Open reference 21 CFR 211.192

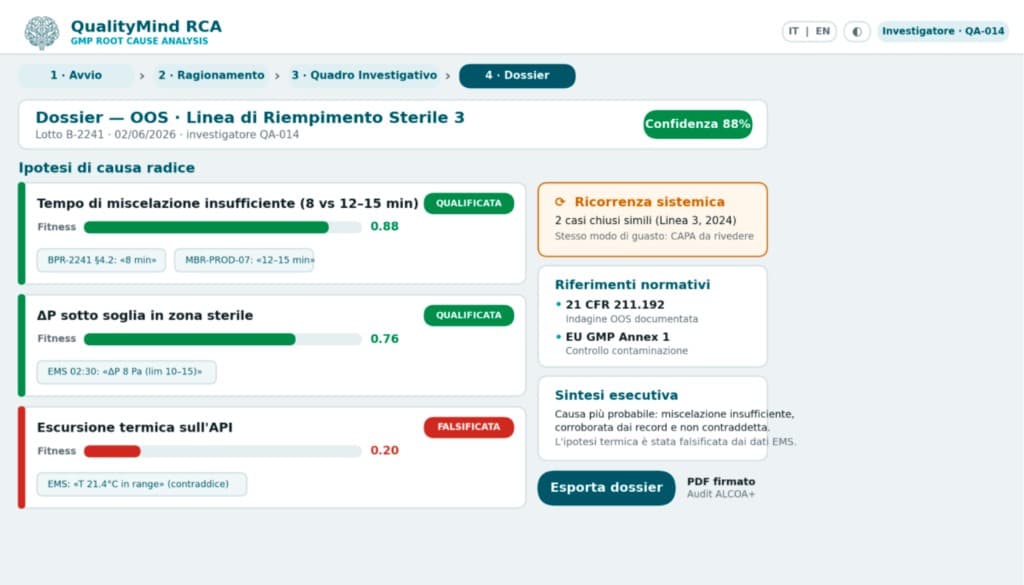tap(615, 305)
